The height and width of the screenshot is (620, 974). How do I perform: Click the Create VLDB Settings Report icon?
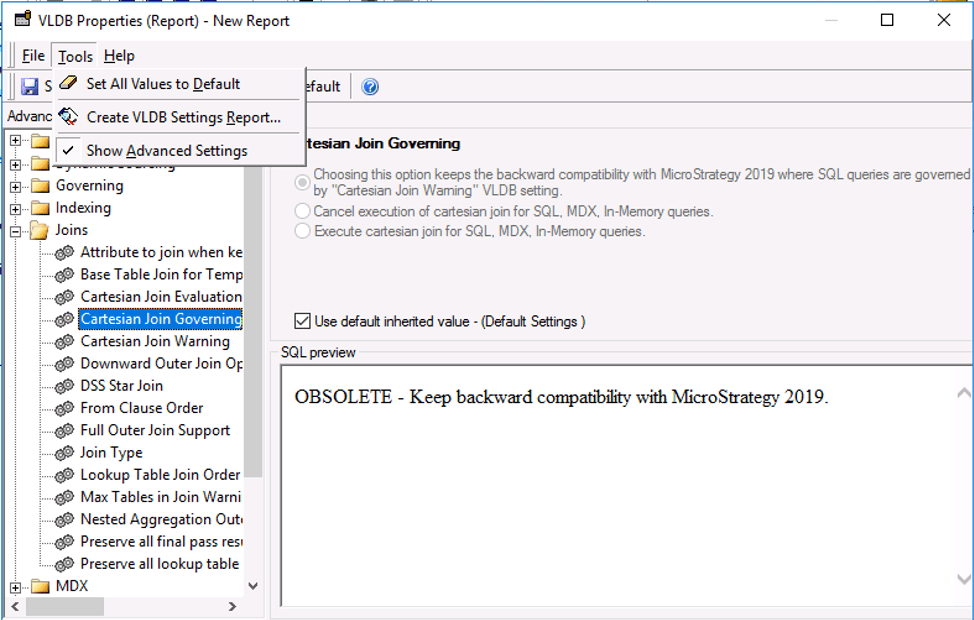point(68,117)
